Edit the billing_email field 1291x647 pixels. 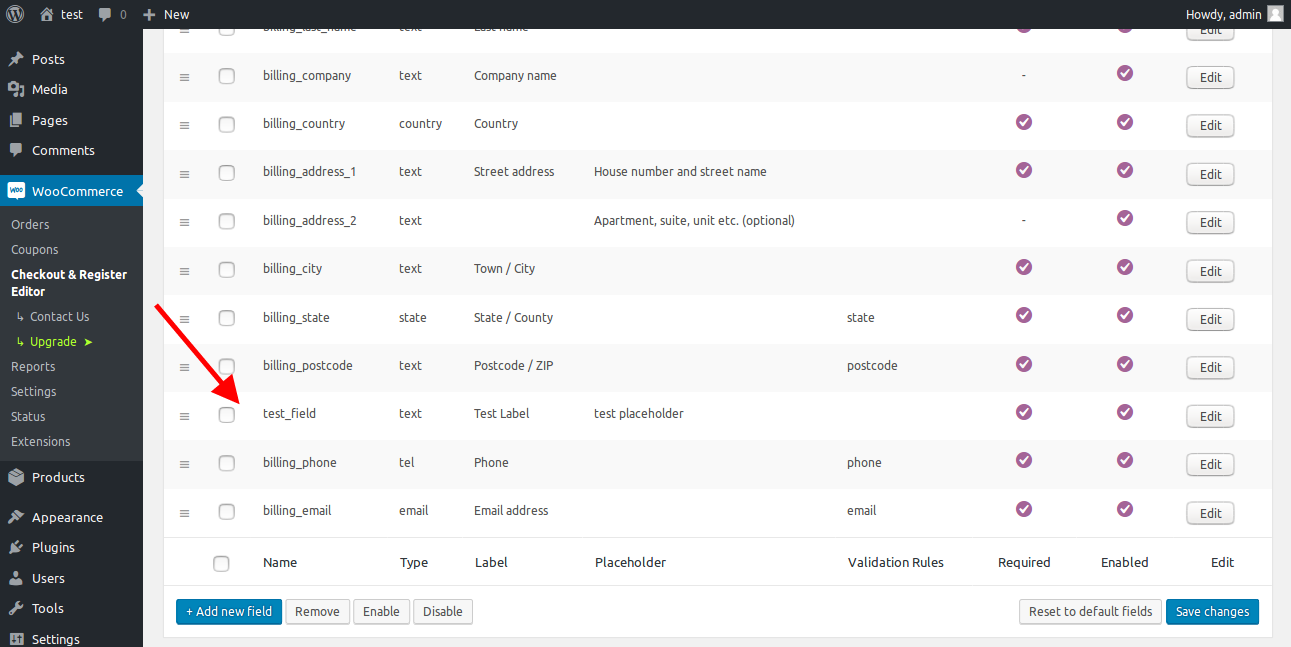pyautogui.click(x=1210, y=513)
